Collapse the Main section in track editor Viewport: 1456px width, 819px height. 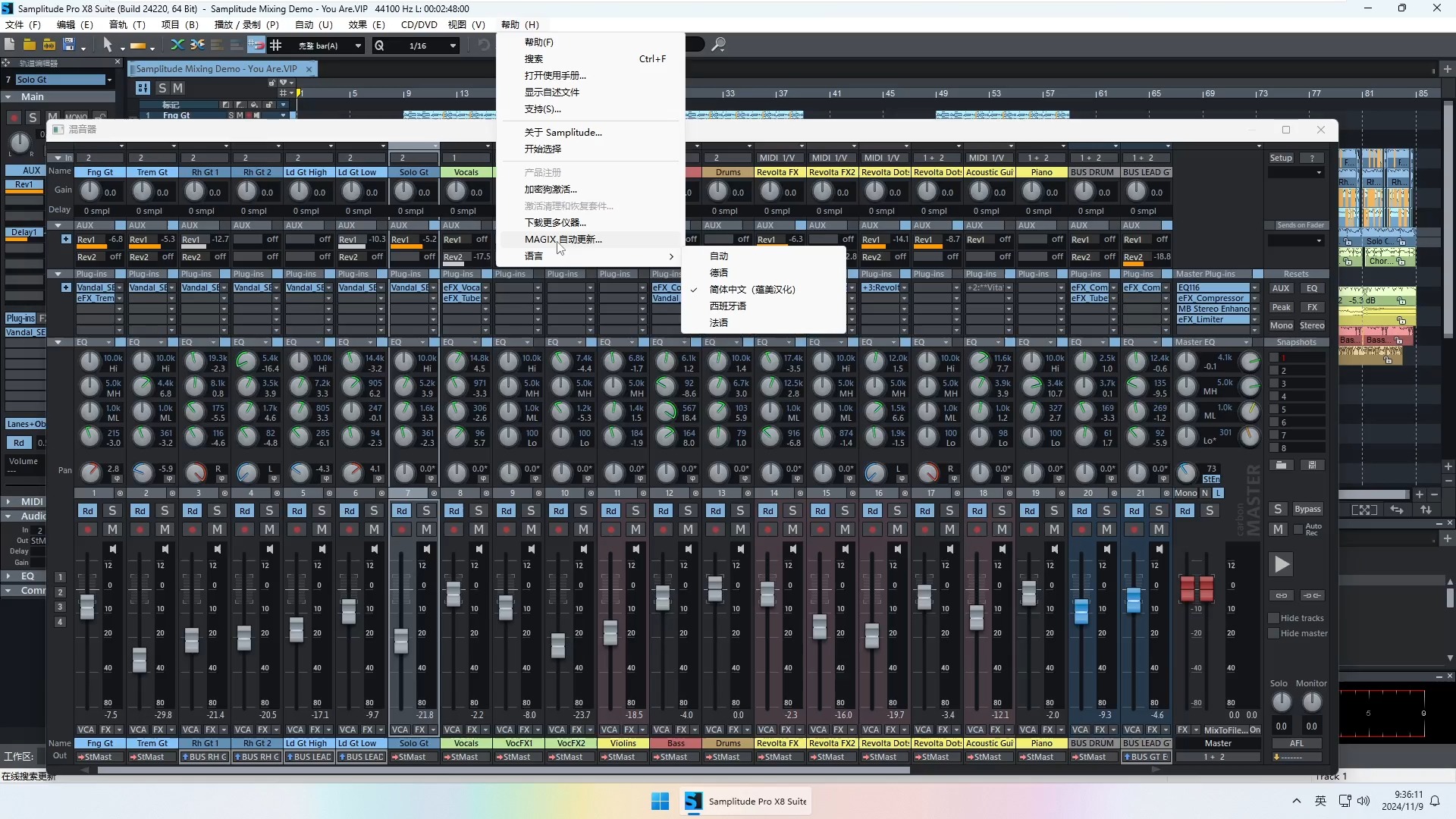click(8, 97)
